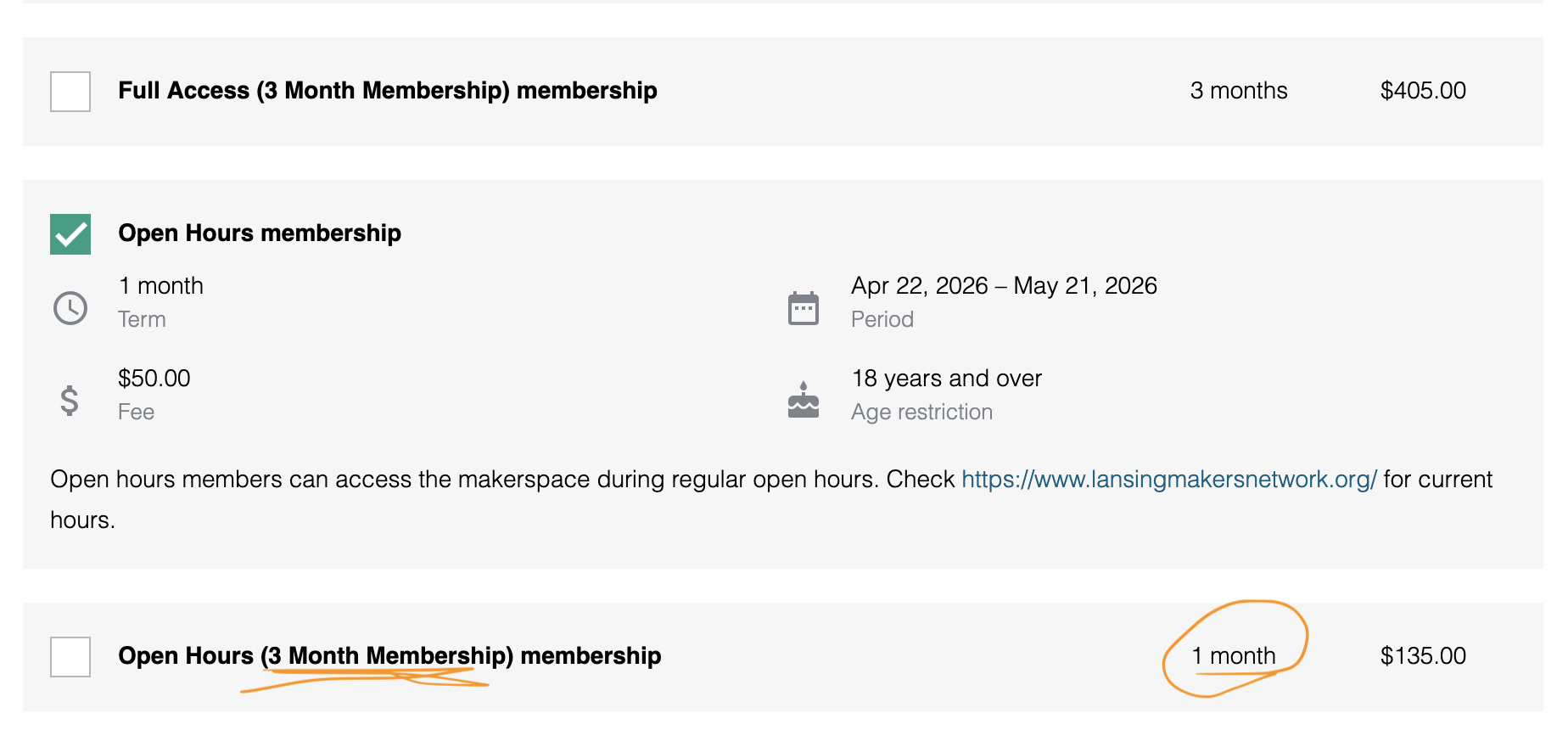This screenshot has width=1568, height=747.
Task: Click the 1 month term value above Term
Action: click(x=161, y=286)
